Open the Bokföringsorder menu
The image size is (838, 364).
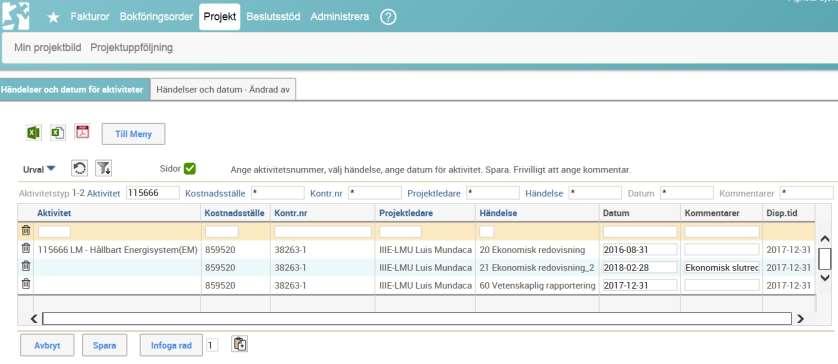[156, 17]
